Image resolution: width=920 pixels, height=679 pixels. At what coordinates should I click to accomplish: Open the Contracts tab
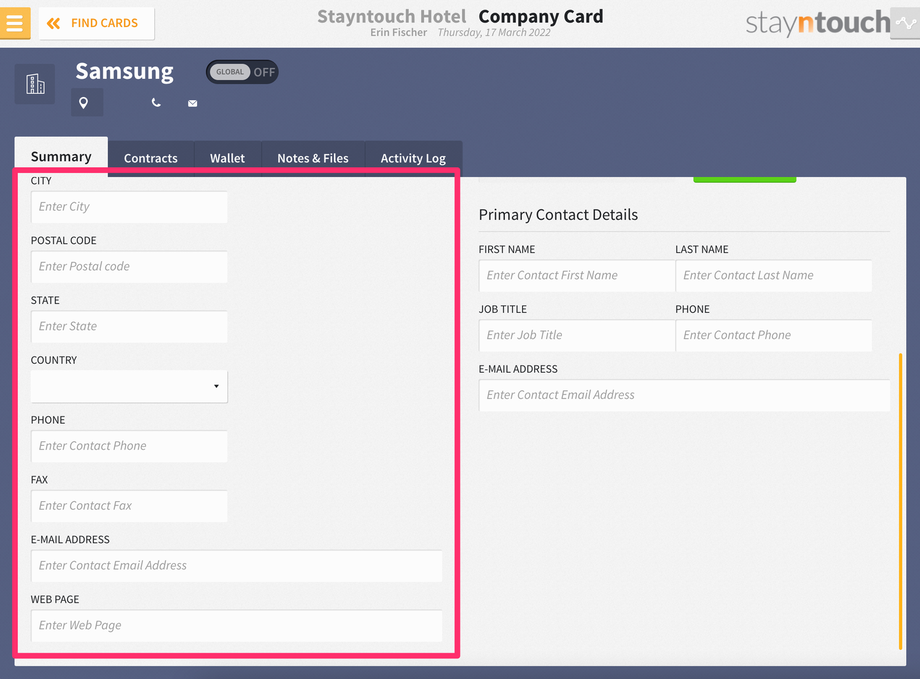(151, 158)
